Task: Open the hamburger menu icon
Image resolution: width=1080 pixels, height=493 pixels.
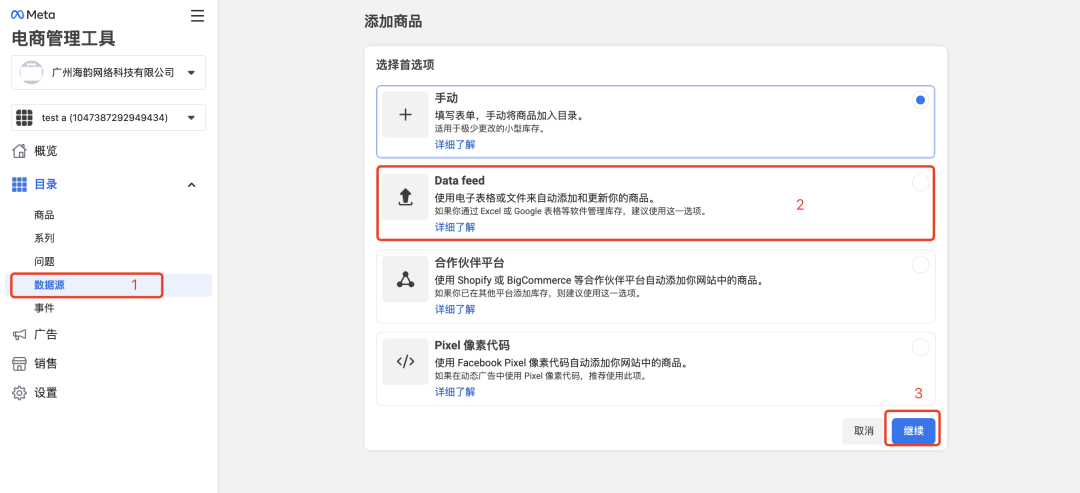Action: click(x=198, y=16)
